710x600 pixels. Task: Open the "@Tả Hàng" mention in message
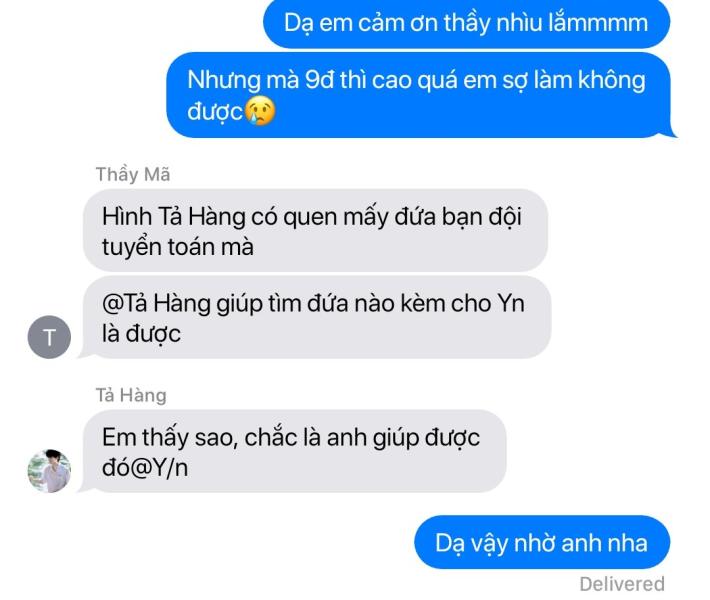tap(156, 303)
